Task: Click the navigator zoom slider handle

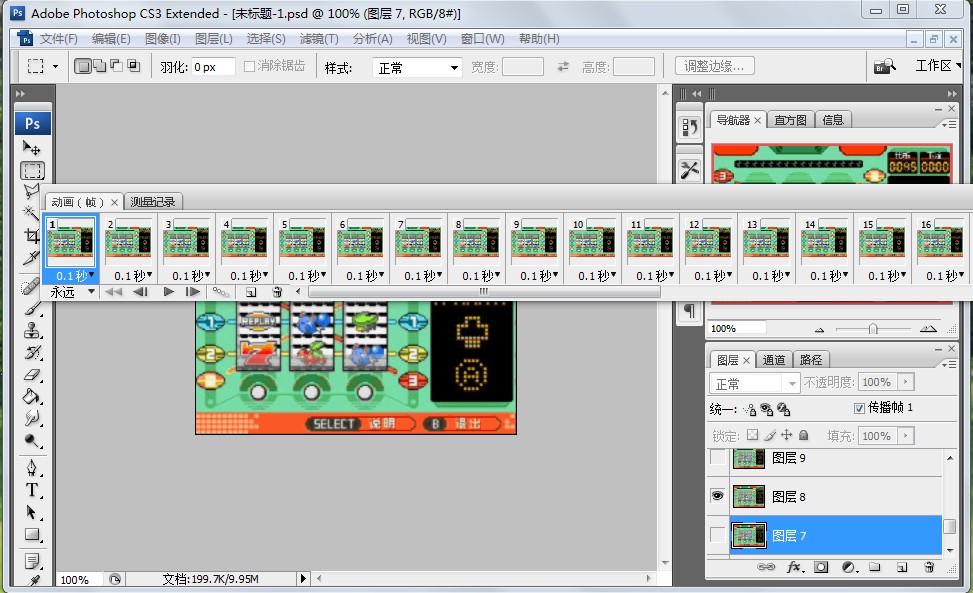Action: [873, 329]
